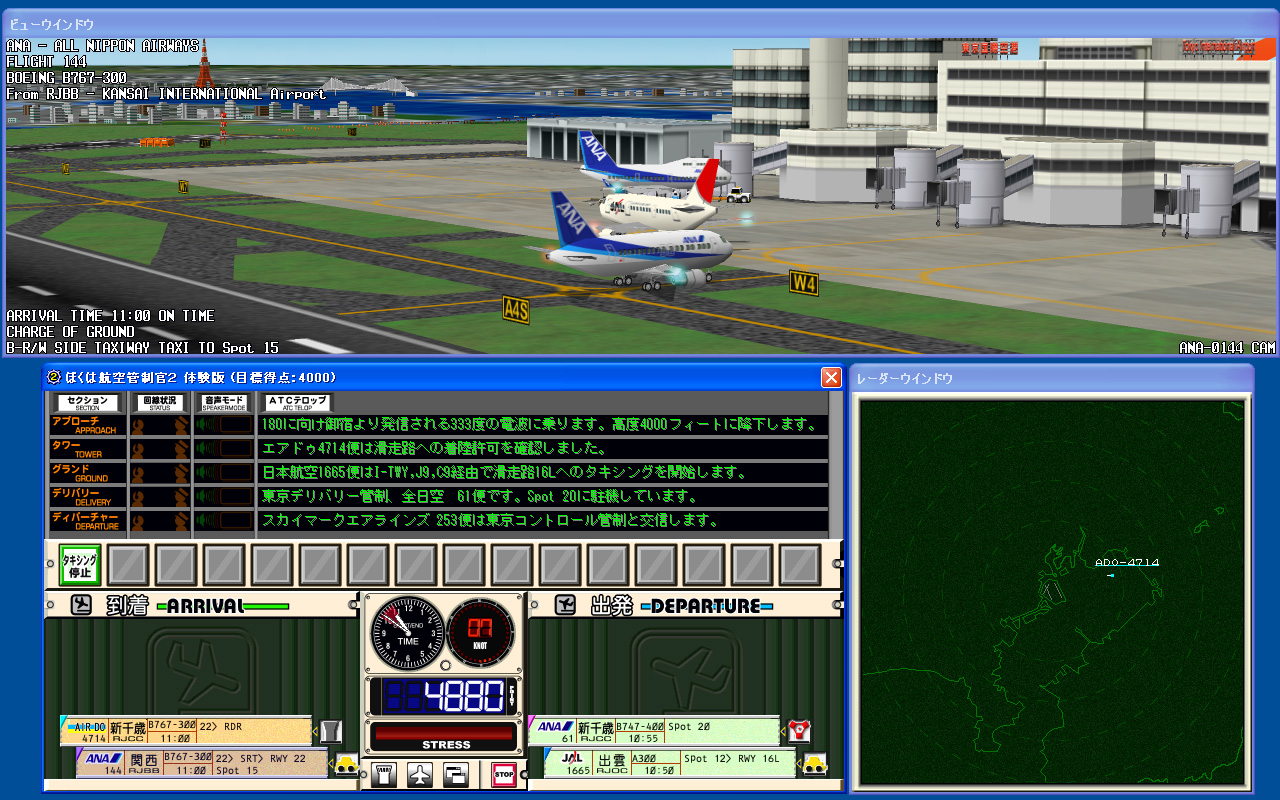Viewport: 1280px width, 800px height.
Task: Click the Approach message about descending to 4000 feet
Action: point(542,424)
